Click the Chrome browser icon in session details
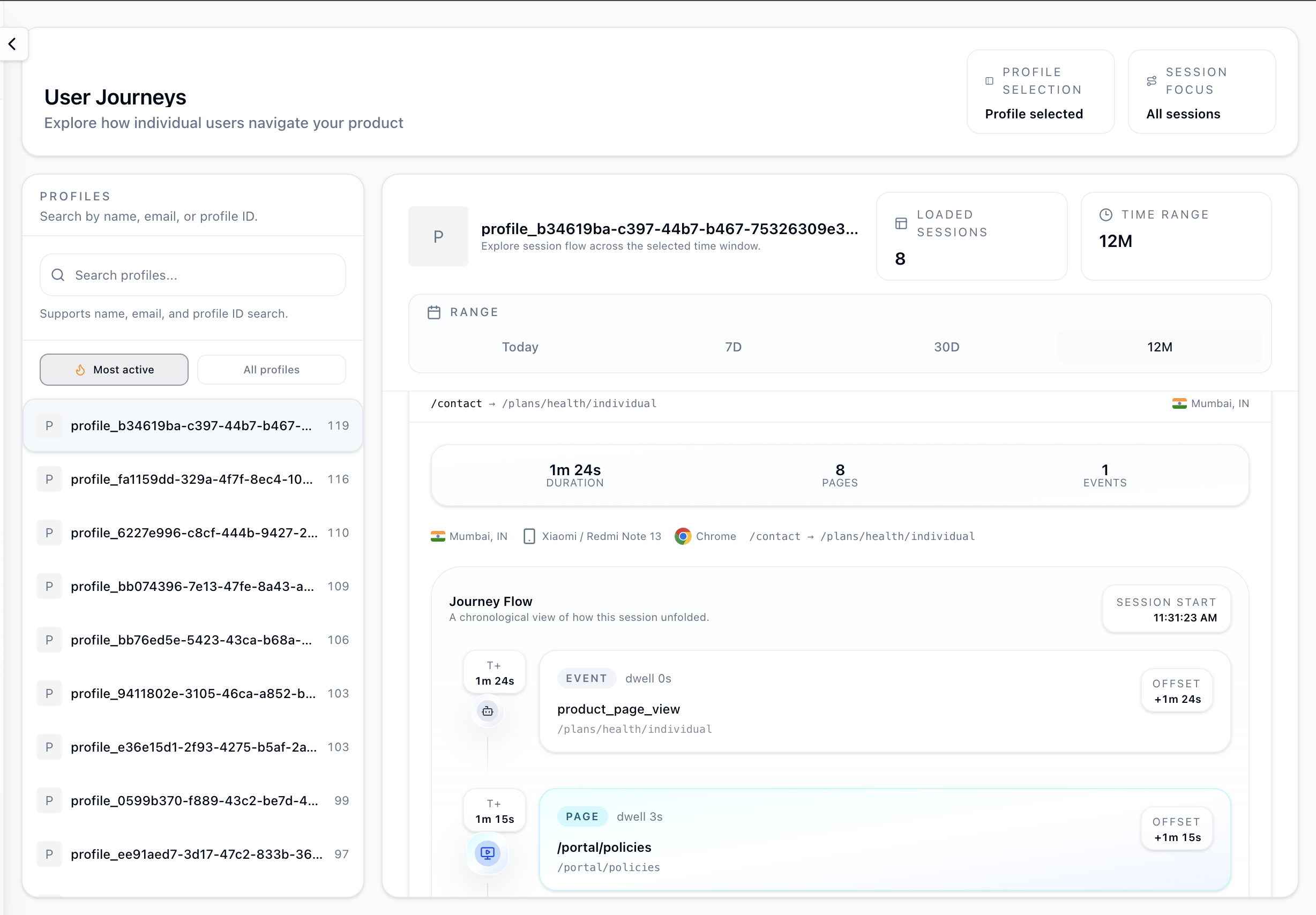 pos(683,536)
